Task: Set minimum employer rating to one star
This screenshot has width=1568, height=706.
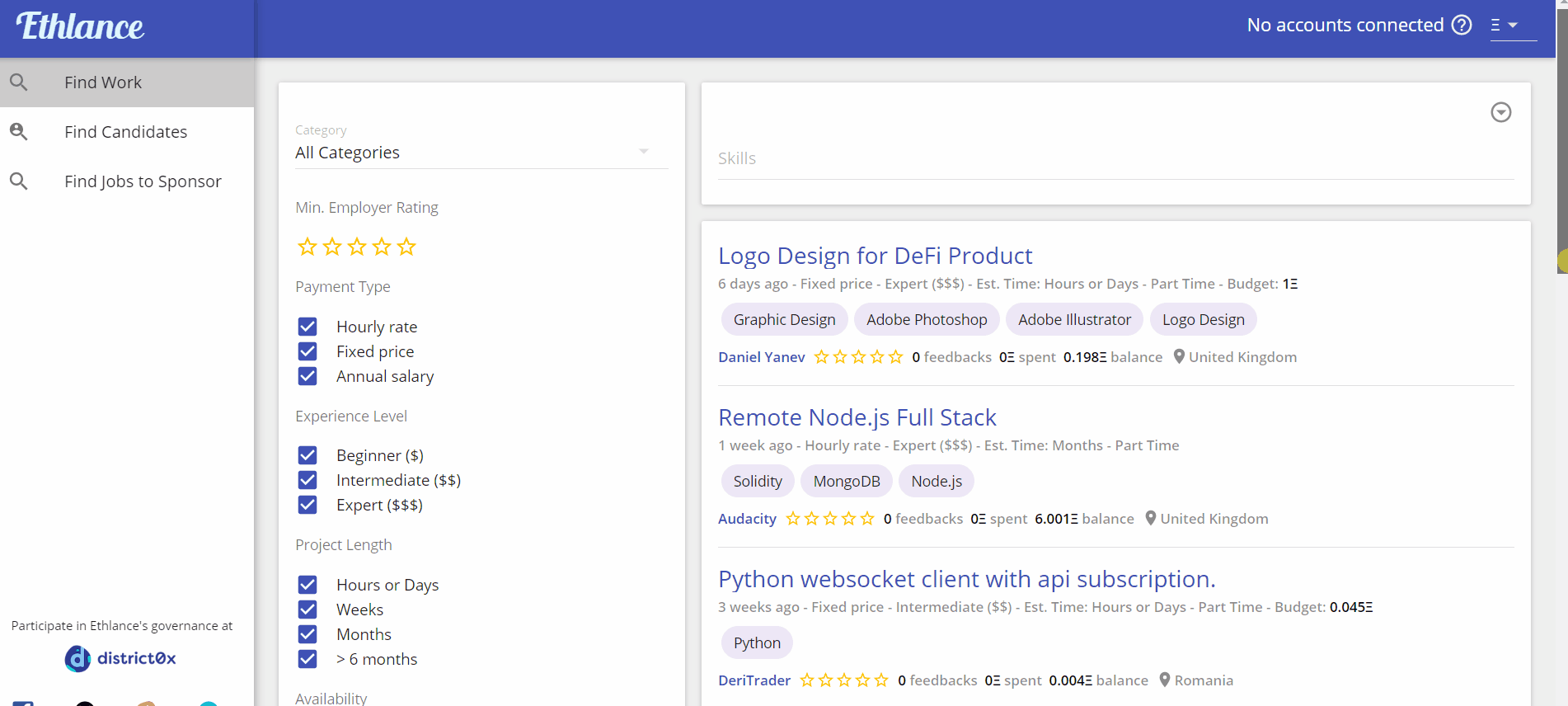Action: [x=307, y=247]
